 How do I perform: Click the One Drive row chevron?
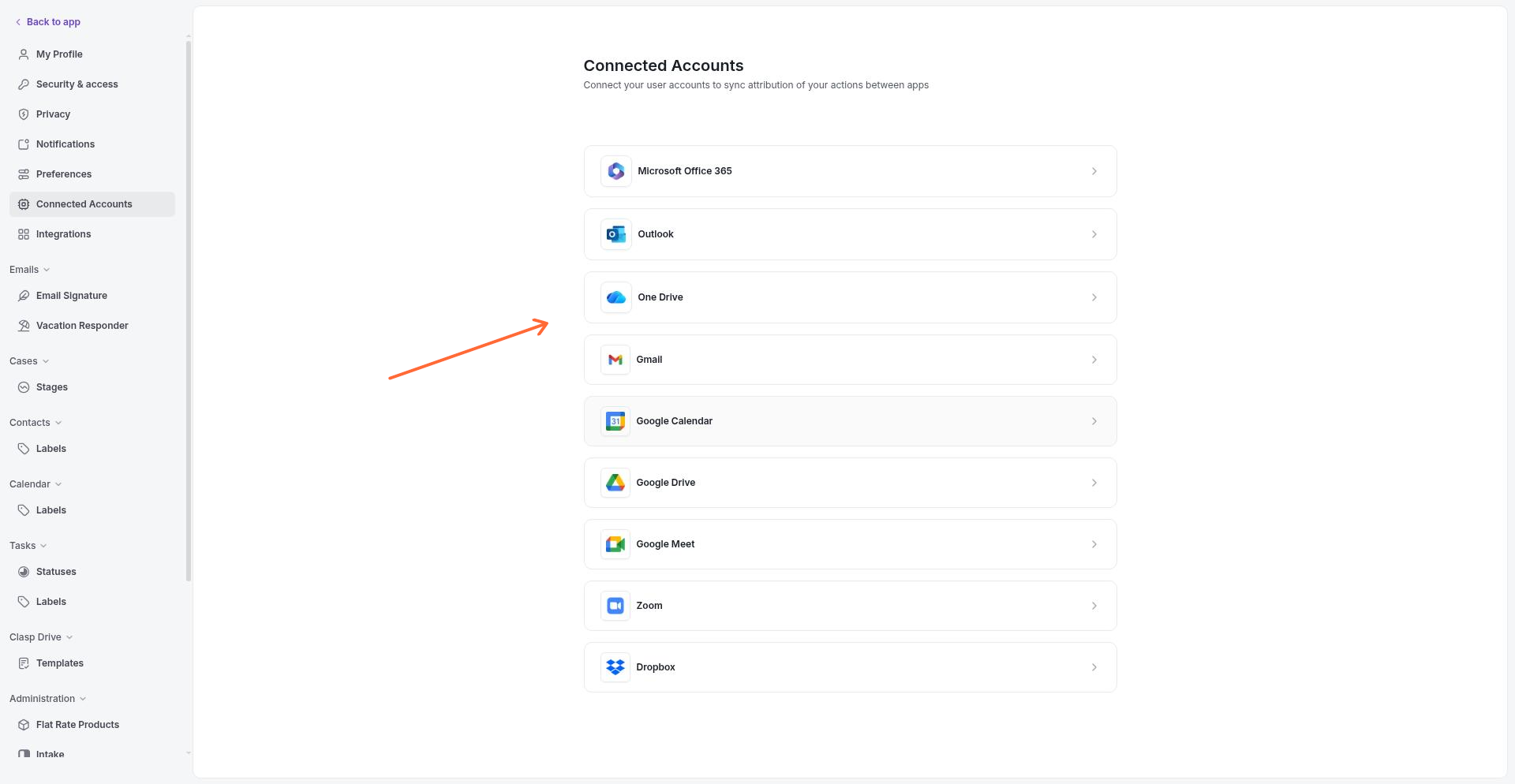1094,297
